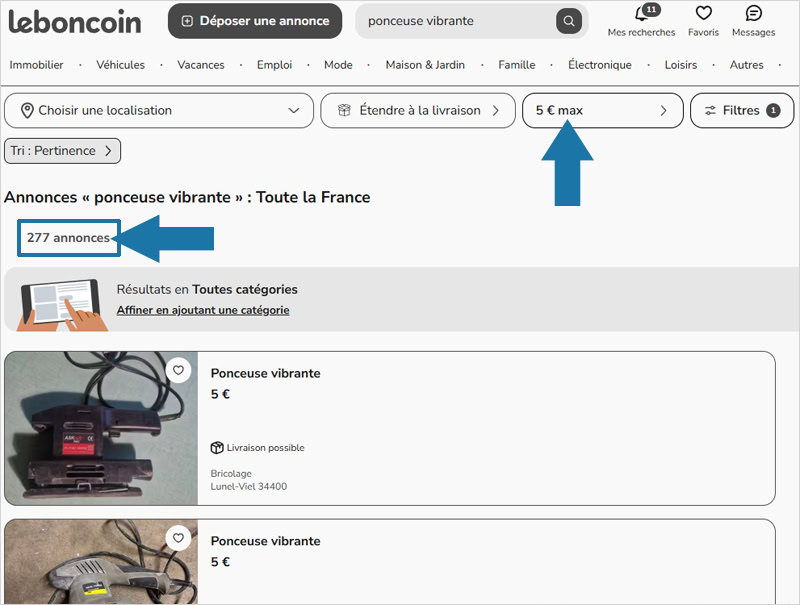The image size is (800, 605).
Task: Click Lunel-Viel 34400 location text
Action: (x=248, y=487)
